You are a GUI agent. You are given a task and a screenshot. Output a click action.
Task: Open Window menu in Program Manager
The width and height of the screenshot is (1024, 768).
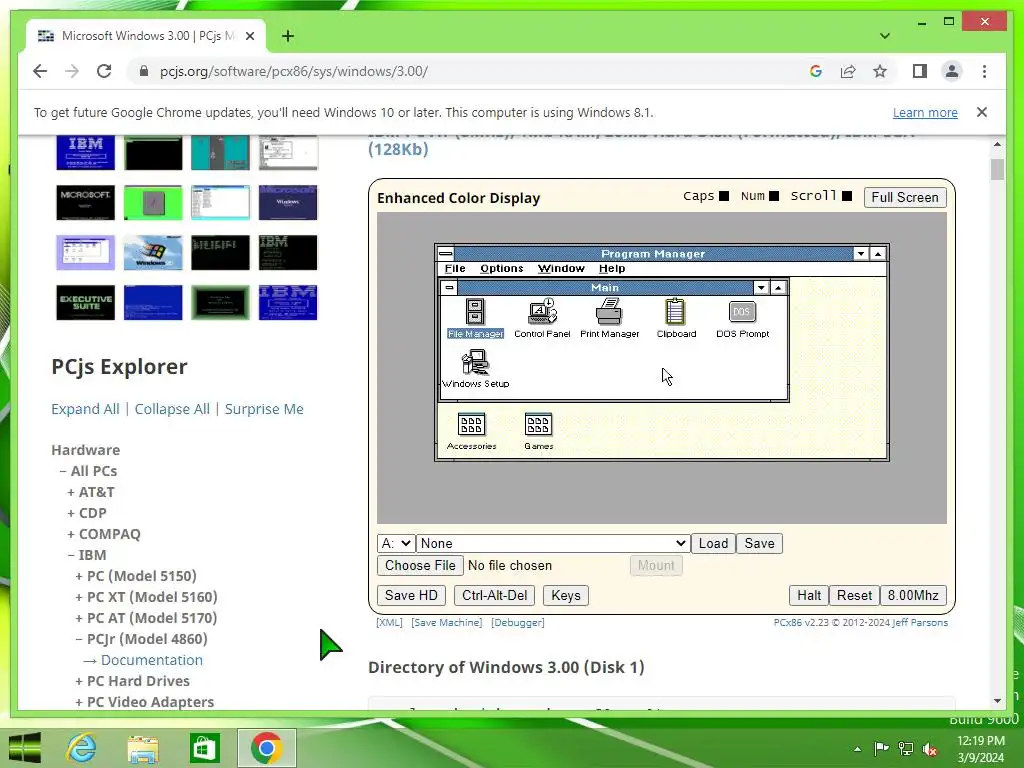pyautogui.click(x=561, y=268)
